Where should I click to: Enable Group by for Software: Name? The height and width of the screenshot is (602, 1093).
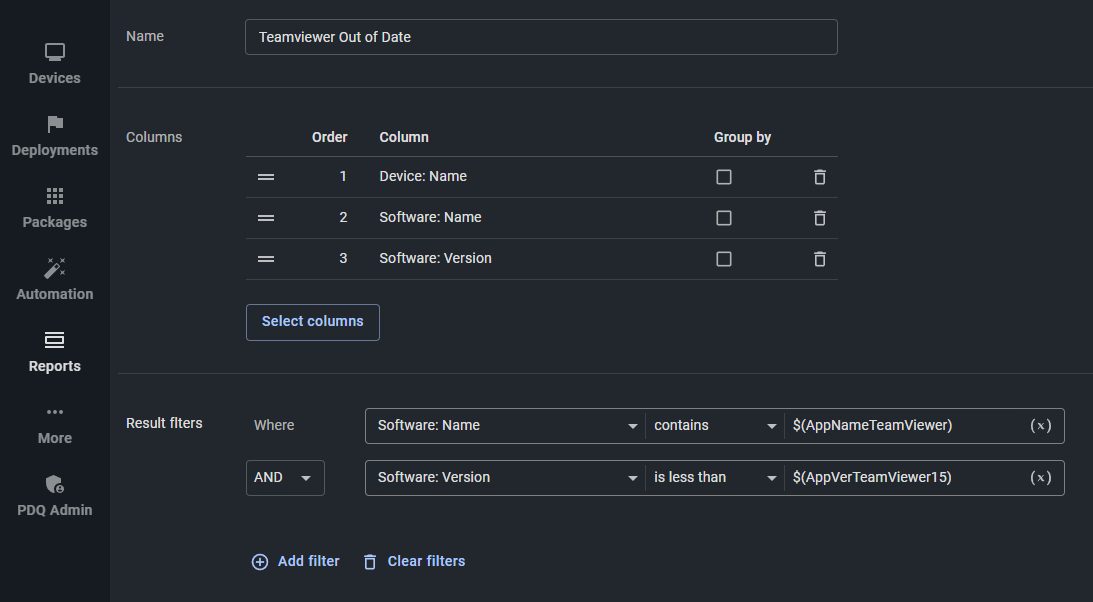click(x=724, y=218)
